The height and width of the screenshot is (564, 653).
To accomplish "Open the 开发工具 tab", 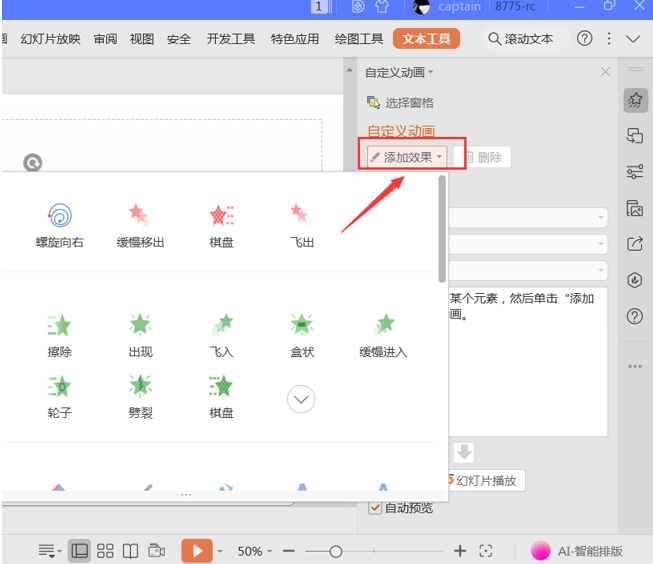I will coord(231,39).
